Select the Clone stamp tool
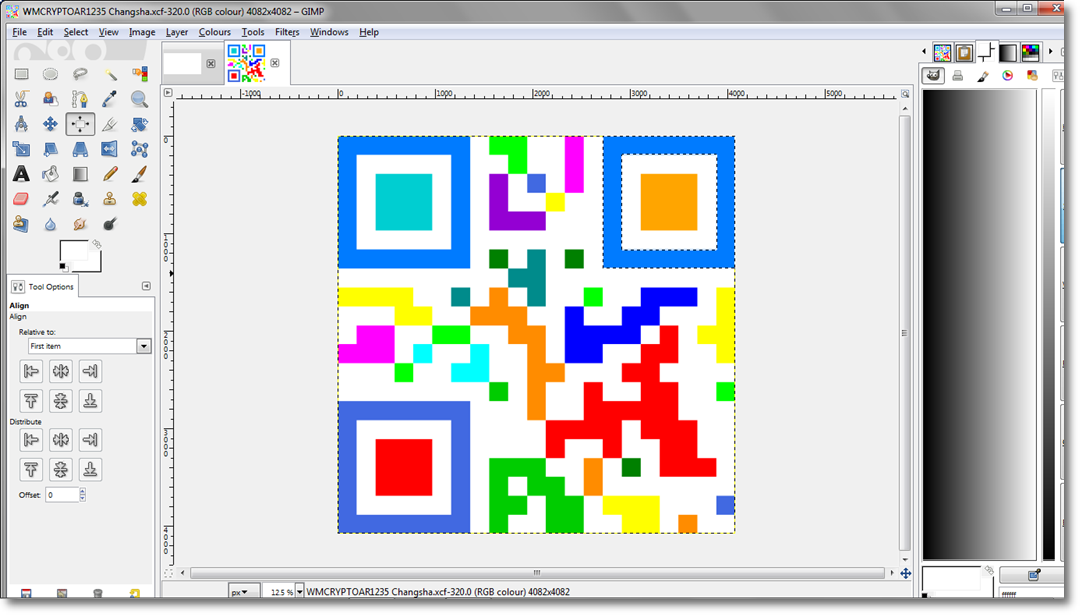The image size is (1080, 615). pyautogui.click(x=110, y=199)
